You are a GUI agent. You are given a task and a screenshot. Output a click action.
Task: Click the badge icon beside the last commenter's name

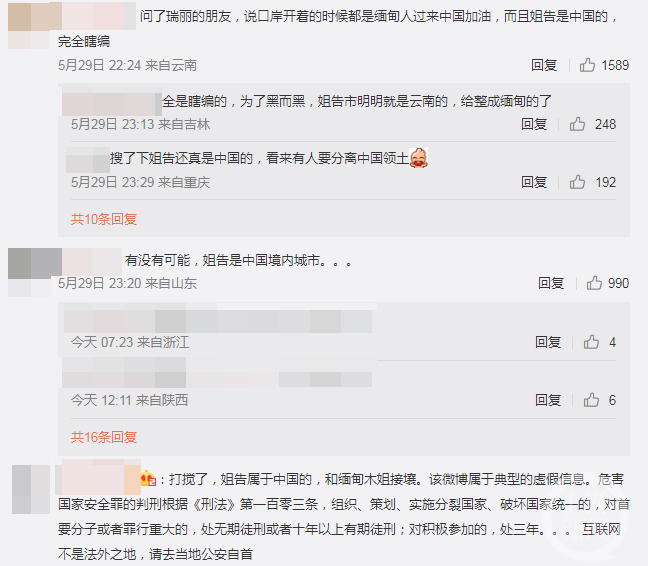pos(148,478)
